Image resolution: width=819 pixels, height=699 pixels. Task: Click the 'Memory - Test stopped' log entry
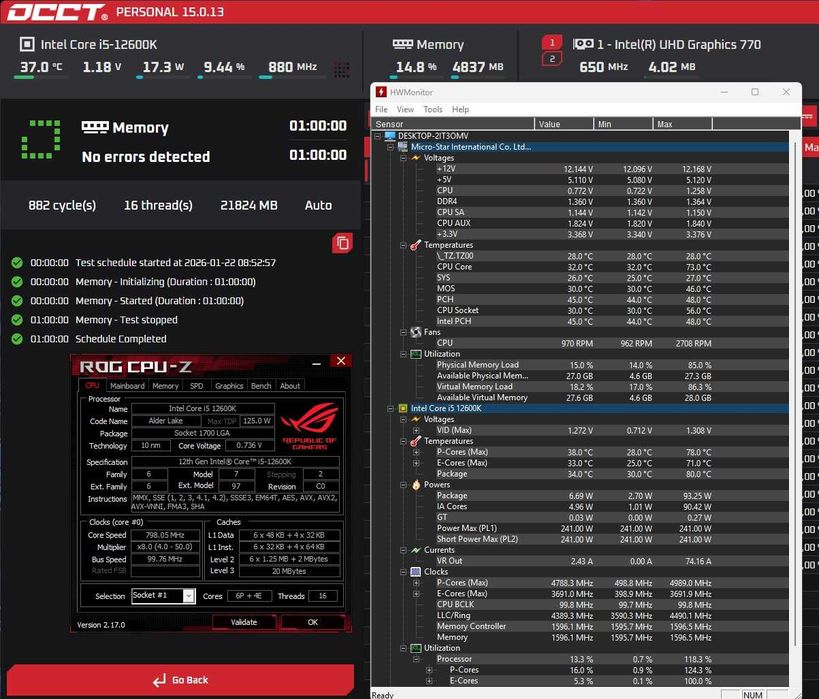point(126,320)
